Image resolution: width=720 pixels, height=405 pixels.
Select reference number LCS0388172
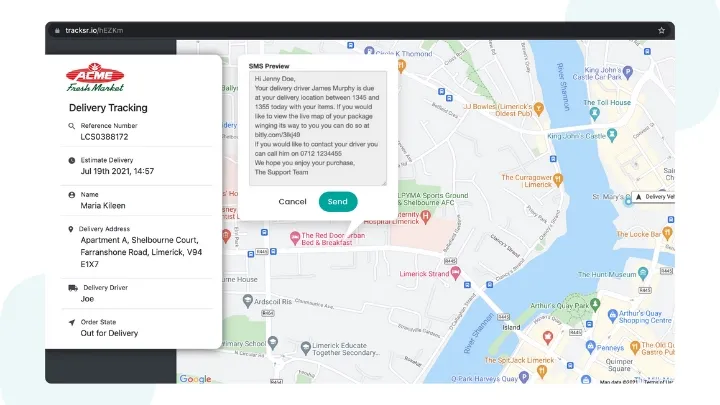pos(104,137)
